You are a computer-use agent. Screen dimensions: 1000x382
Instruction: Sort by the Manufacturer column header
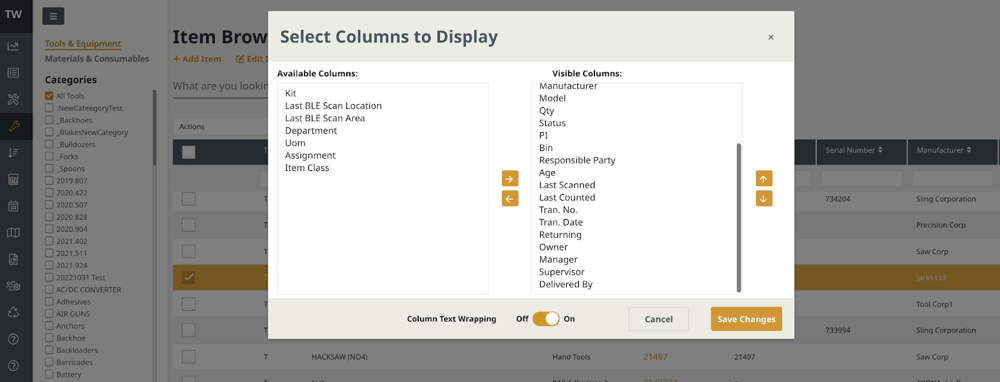(944, 151)
